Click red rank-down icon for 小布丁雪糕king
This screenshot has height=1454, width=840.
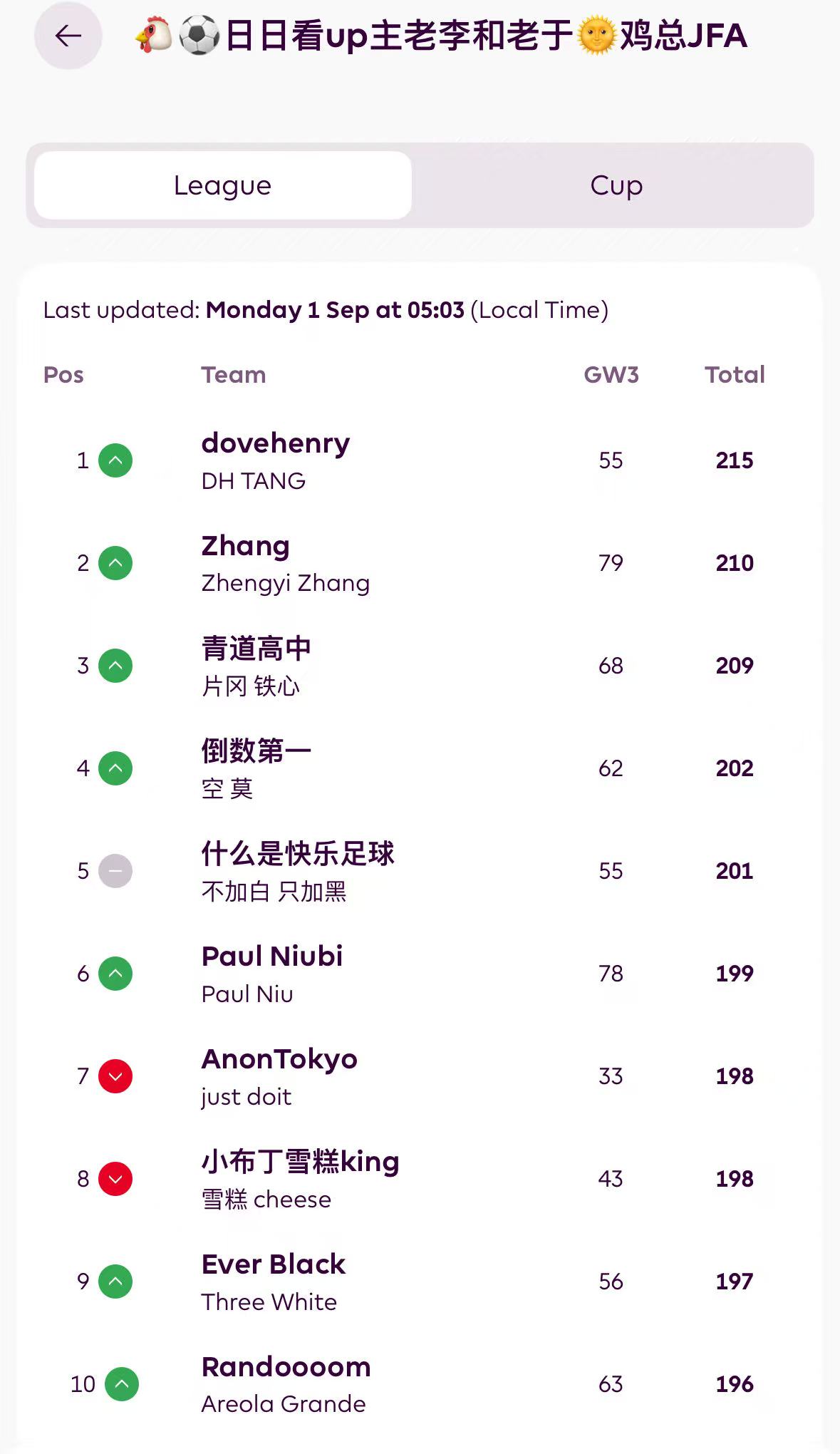115,1179
